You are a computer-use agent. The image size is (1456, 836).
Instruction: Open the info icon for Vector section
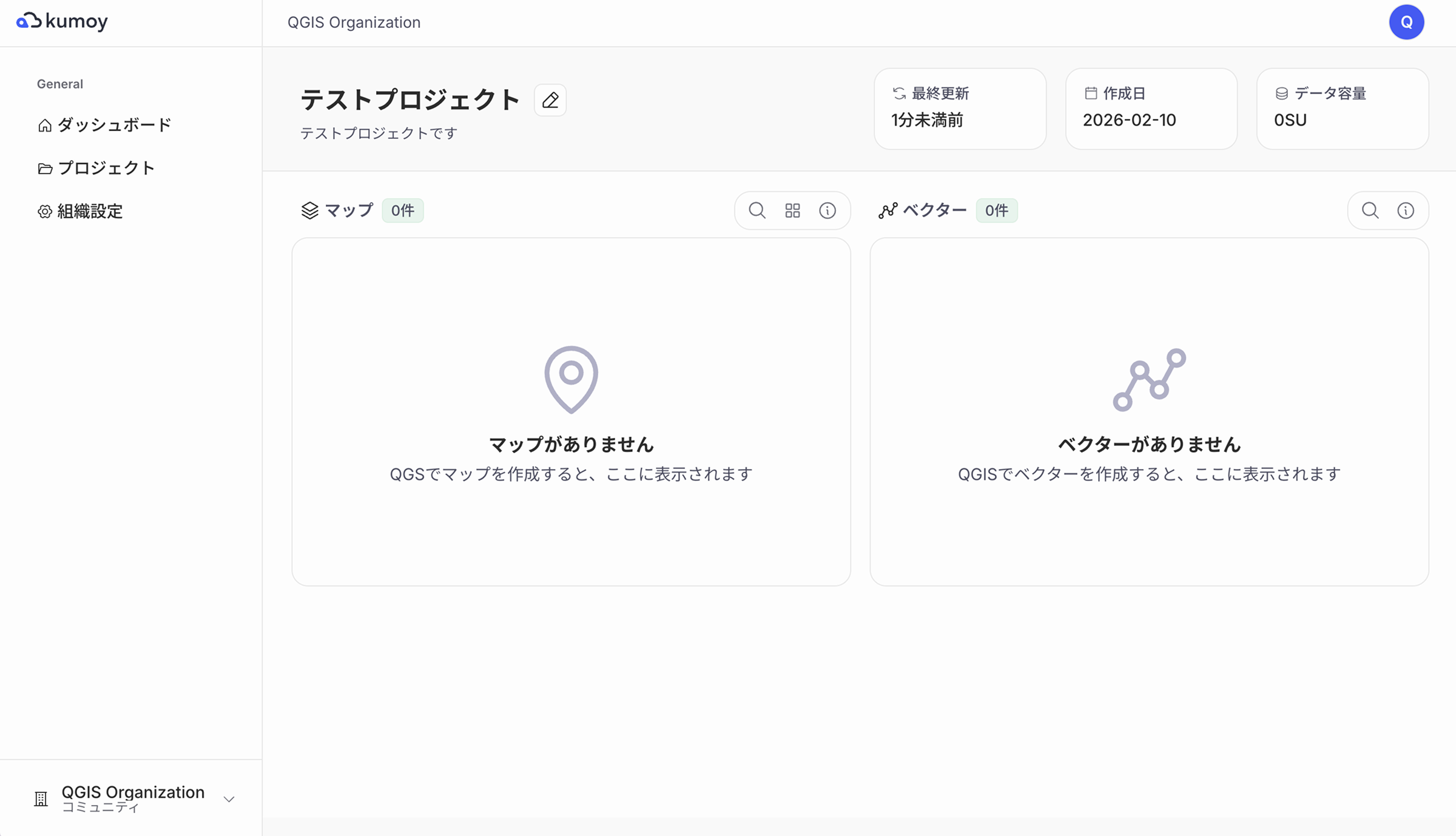point(1406,211)
